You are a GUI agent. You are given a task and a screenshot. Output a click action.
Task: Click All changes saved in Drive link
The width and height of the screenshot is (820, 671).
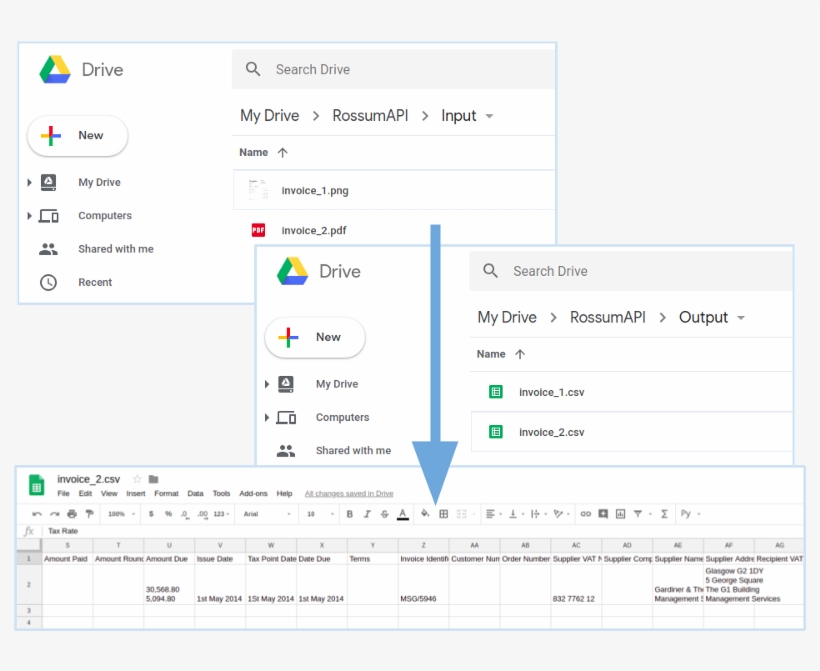(349, 493)
